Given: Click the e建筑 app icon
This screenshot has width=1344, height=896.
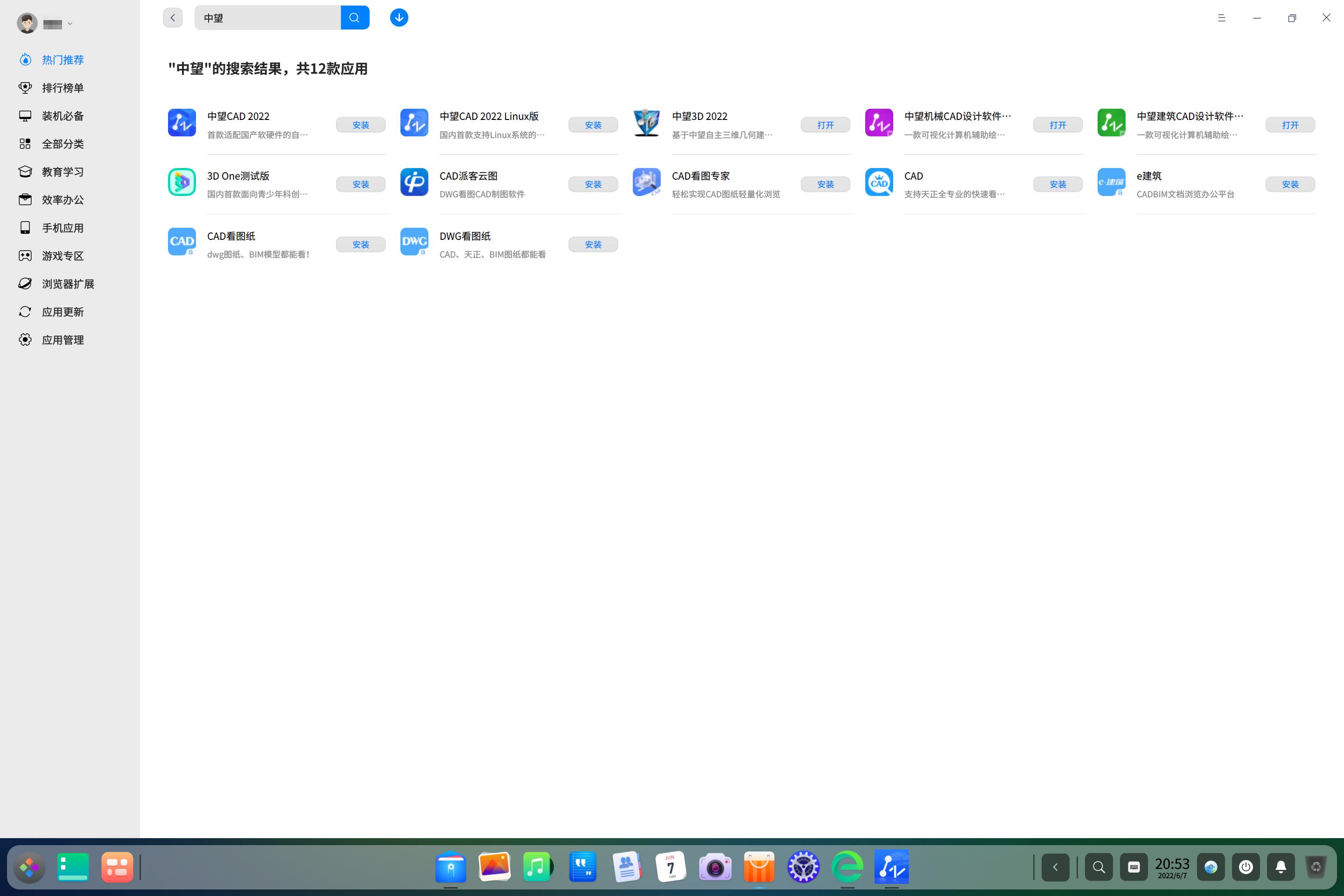Looking at the screenshot, I should 1111,182.
